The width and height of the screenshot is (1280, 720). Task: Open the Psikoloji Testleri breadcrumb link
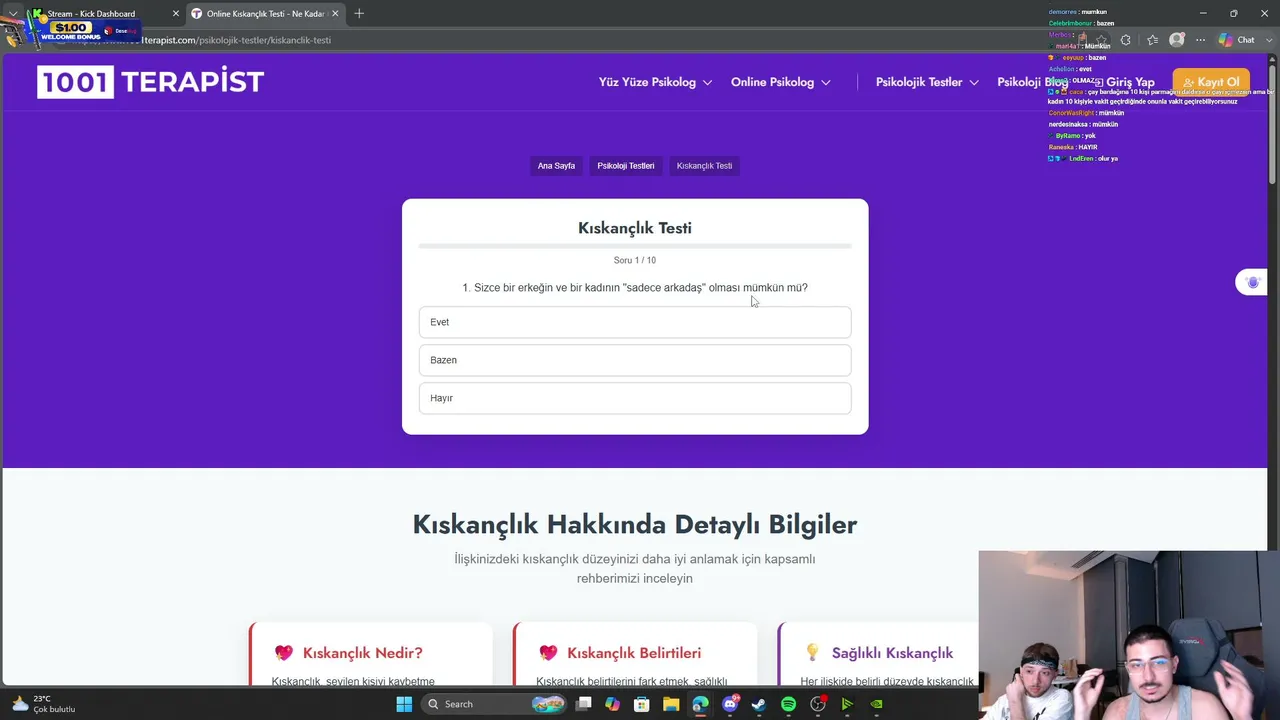pyautogui.click(x=626, y=166)
